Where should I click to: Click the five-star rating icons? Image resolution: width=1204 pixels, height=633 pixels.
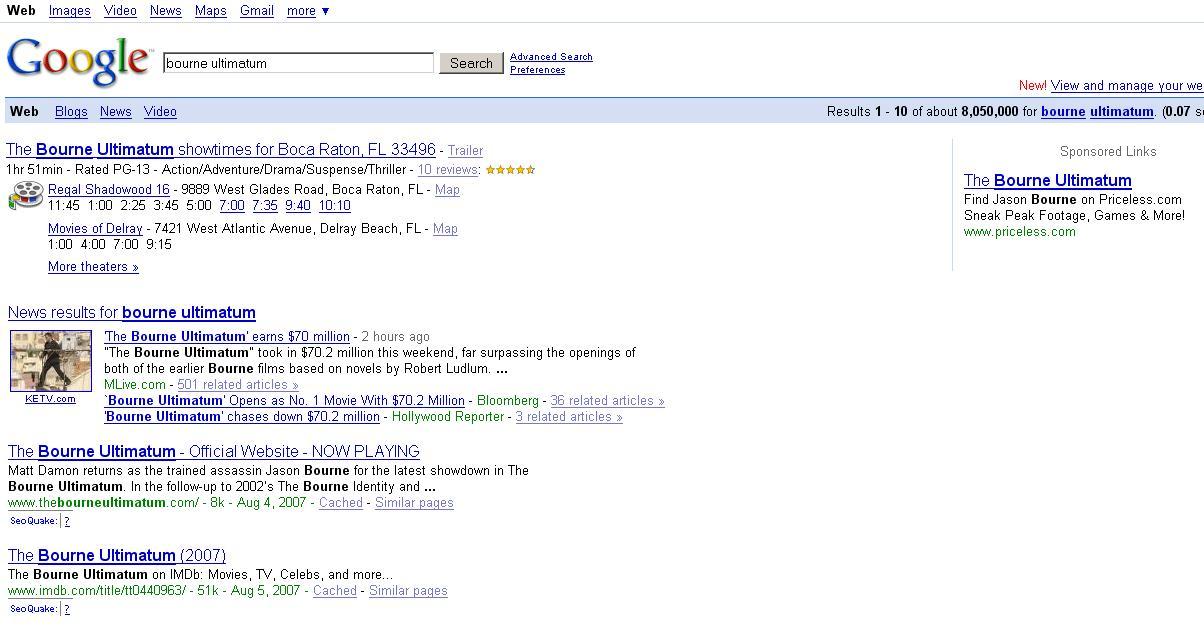(x=510, y=170)
